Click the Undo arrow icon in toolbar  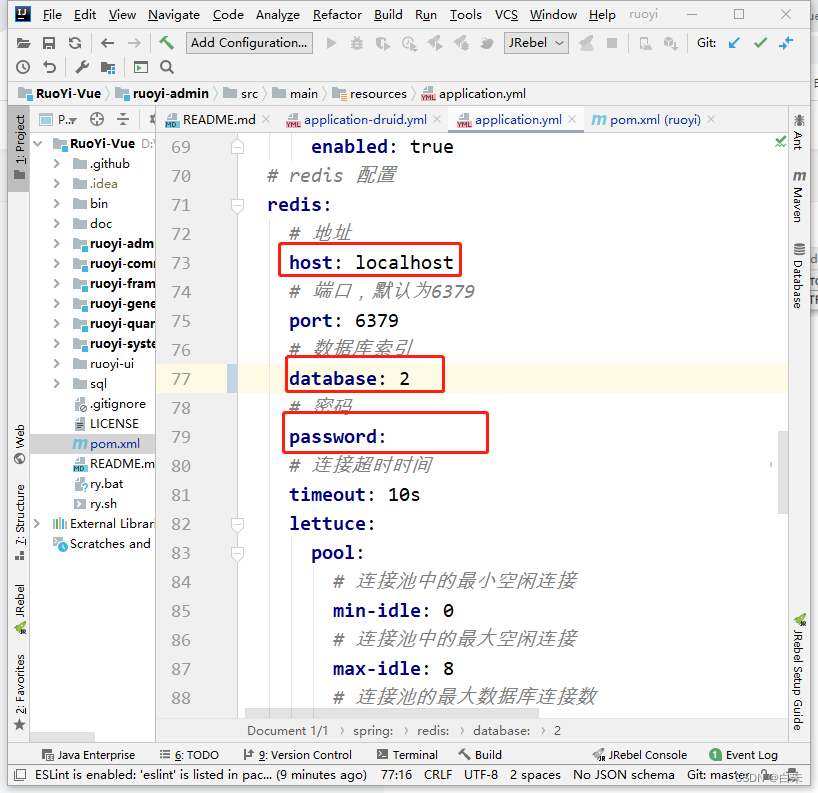pyautogui.click(x=50, y=67)
